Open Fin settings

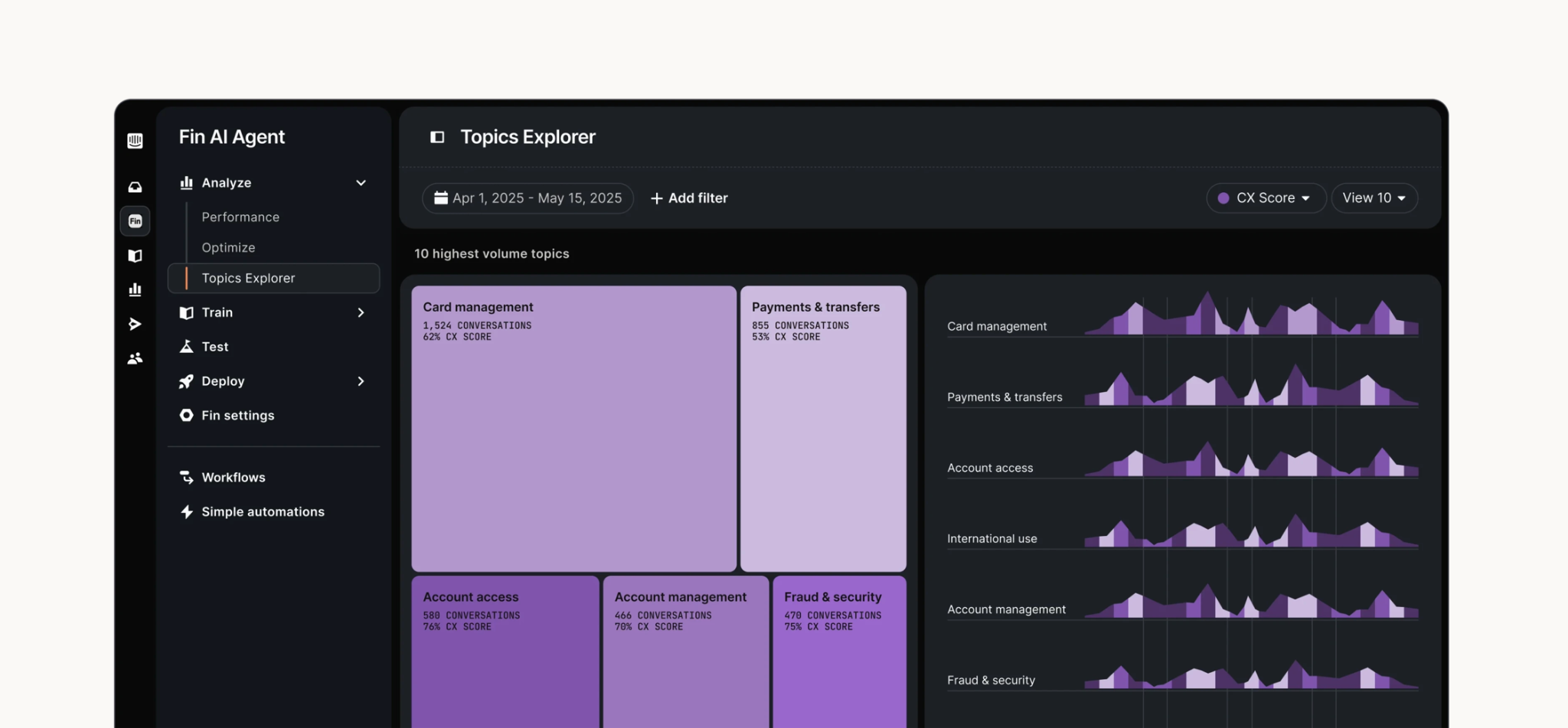237,416
